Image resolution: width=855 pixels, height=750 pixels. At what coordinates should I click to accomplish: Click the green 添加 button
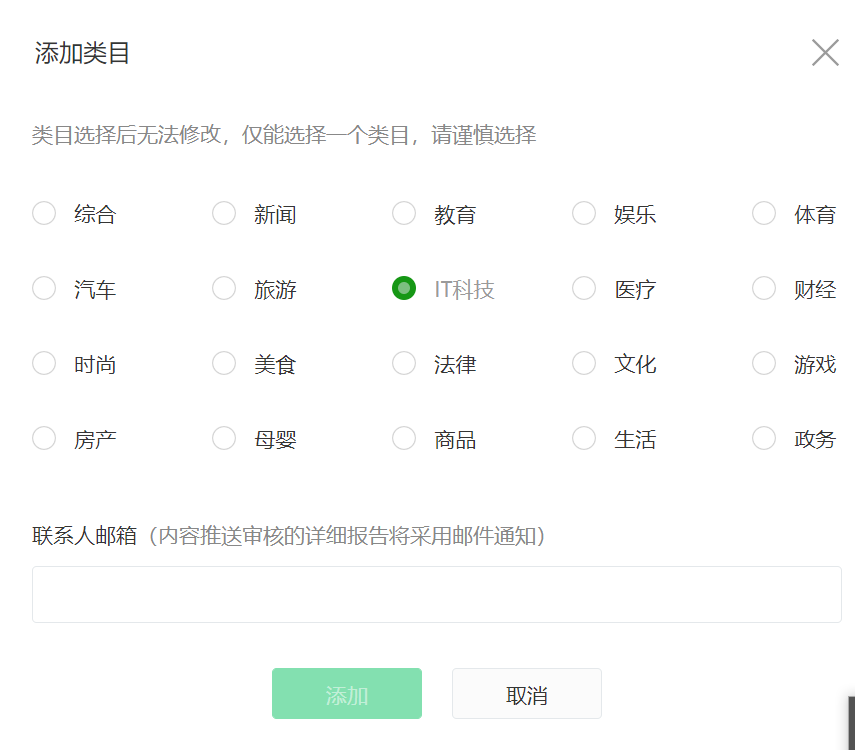click(x=347, y=694)
